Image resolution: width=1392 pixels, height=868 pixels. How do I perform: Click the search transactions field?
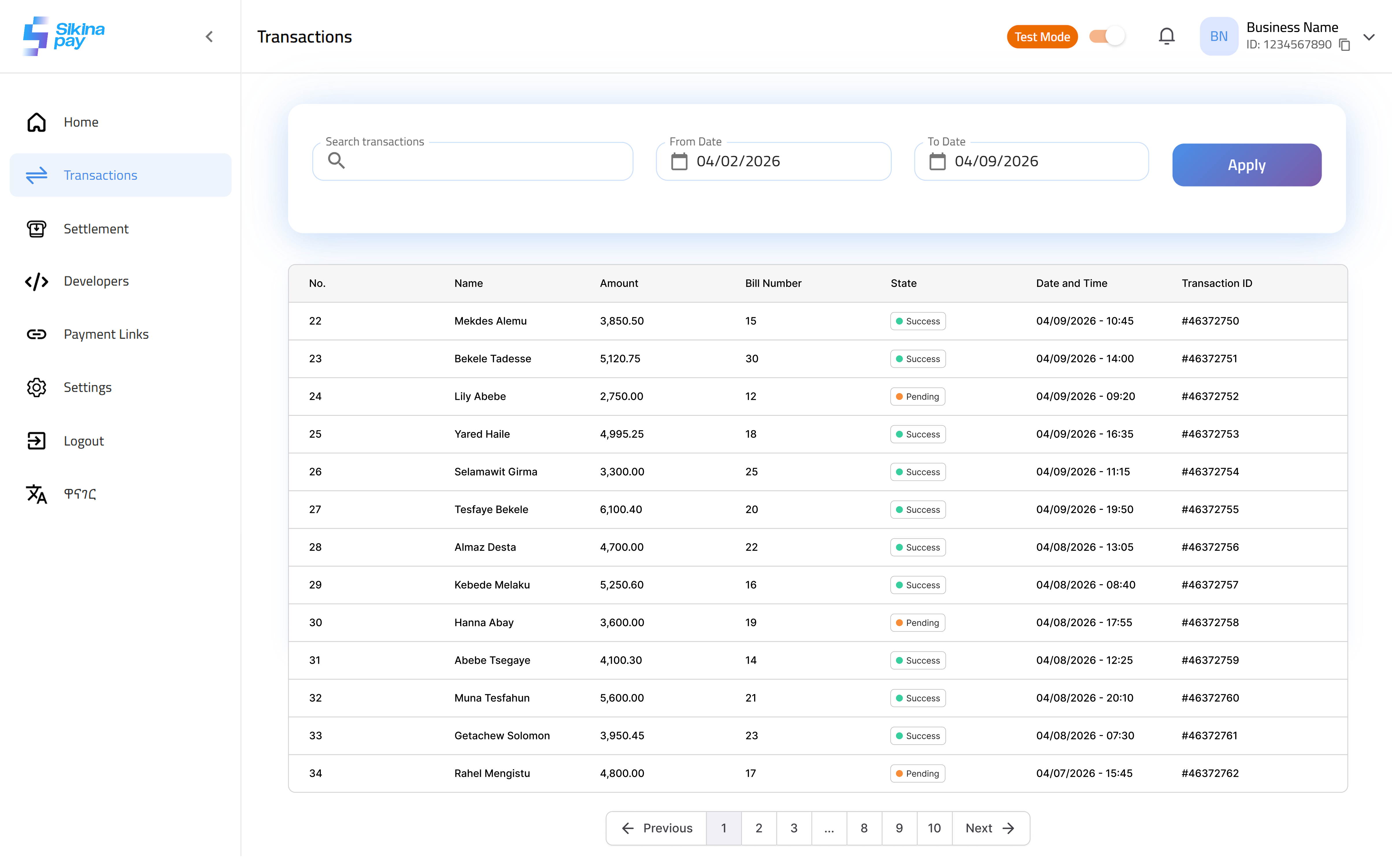(x=472, y=161)
